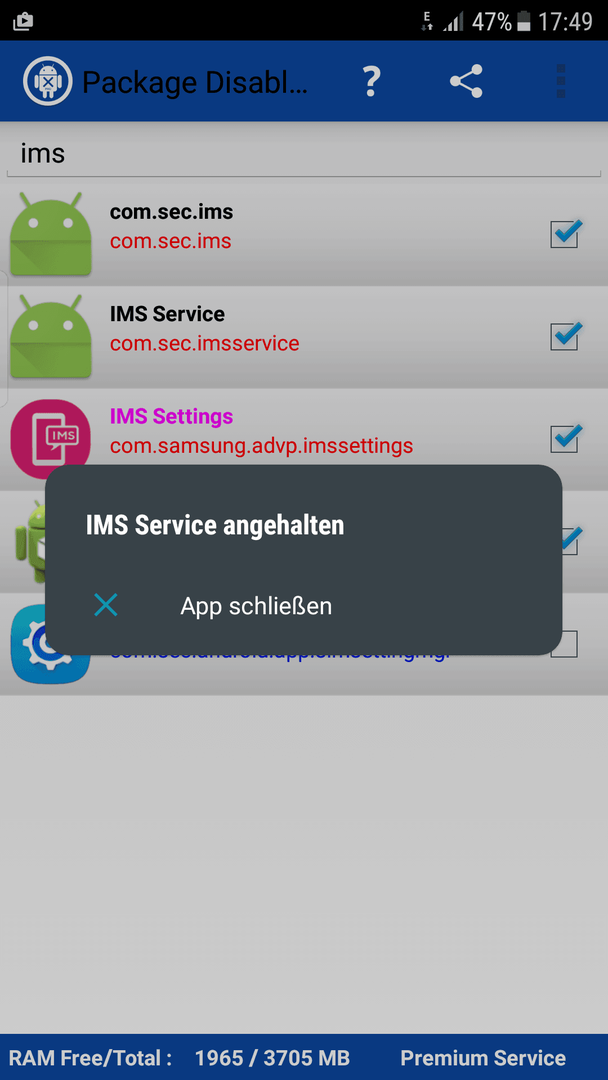
Task: Open the help question mark icon
Action: pos(371,81)
